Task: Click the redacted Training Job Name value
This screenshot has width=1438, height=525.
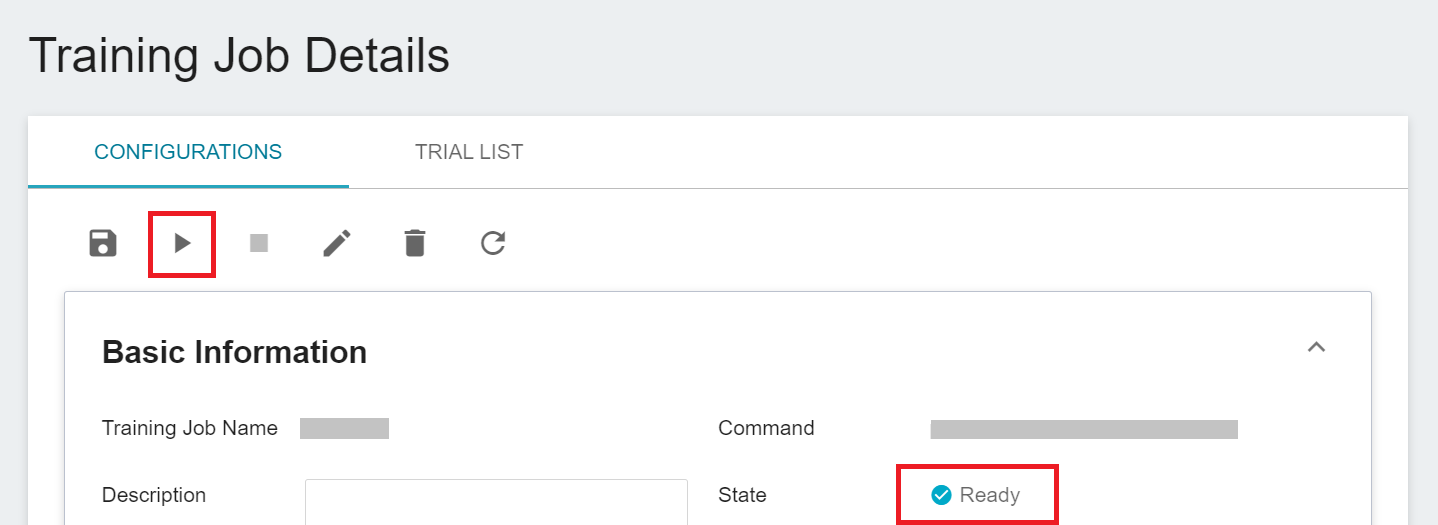Action: (x=344, y=428)
